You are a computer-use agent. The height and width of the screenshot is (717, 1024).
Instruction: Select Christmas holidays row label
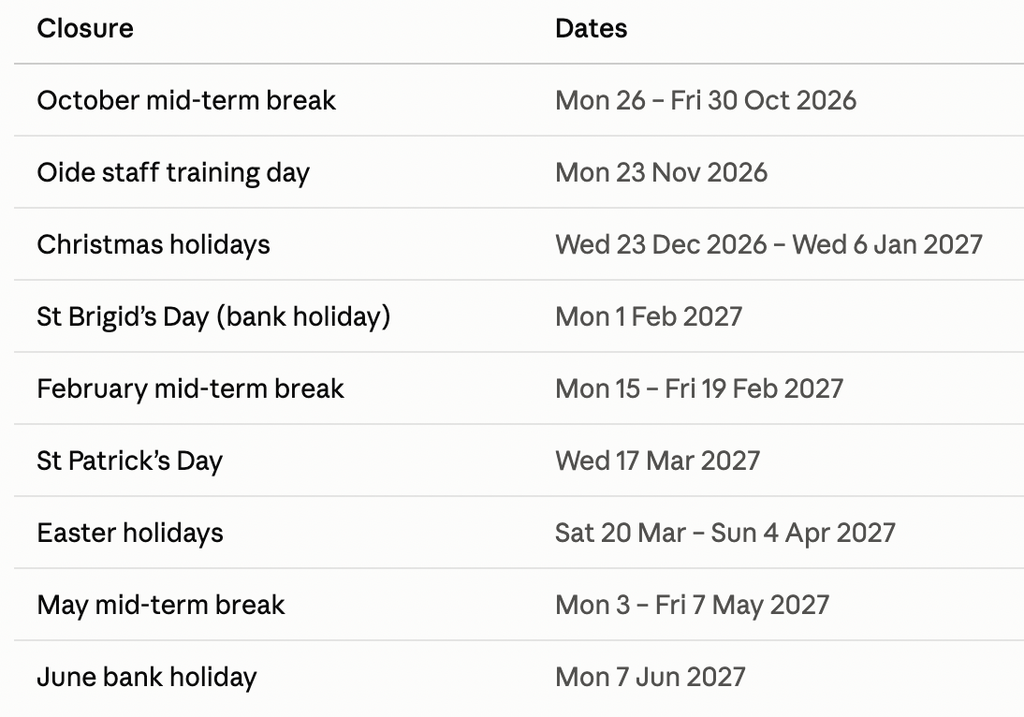[153, 245]
